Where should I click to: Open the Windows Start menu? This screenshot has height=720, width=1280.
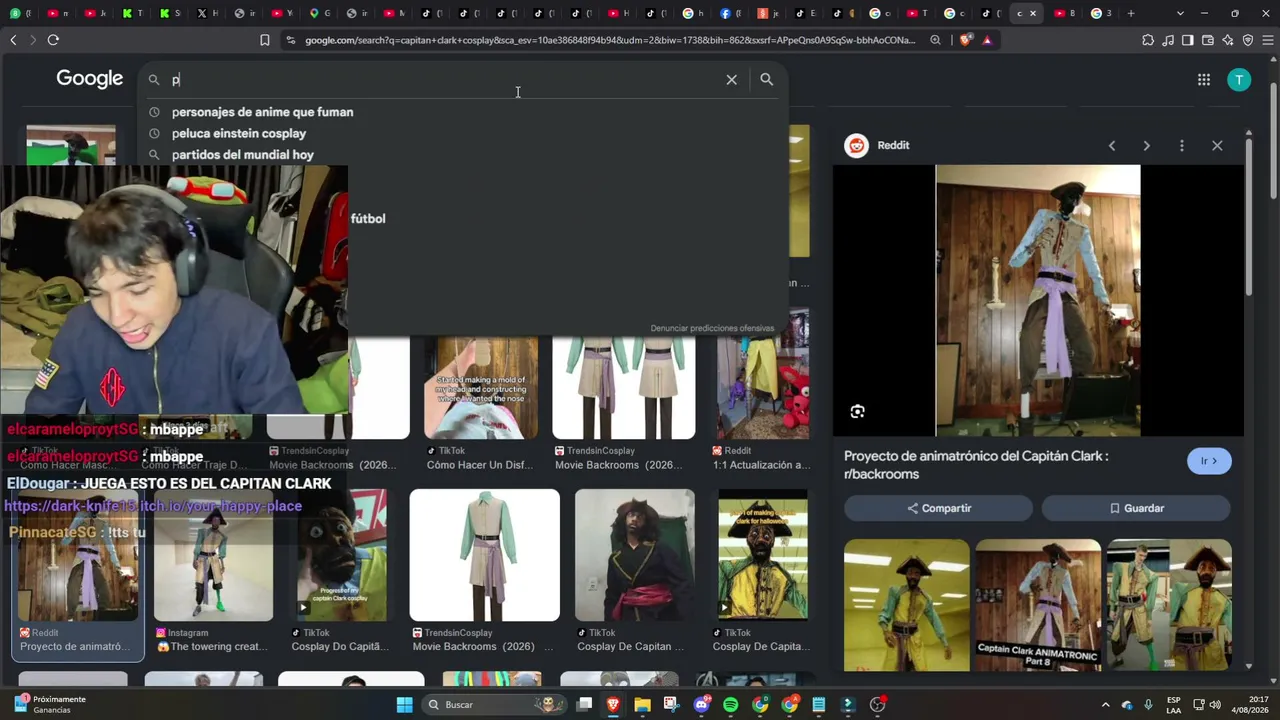click(404, 705)
